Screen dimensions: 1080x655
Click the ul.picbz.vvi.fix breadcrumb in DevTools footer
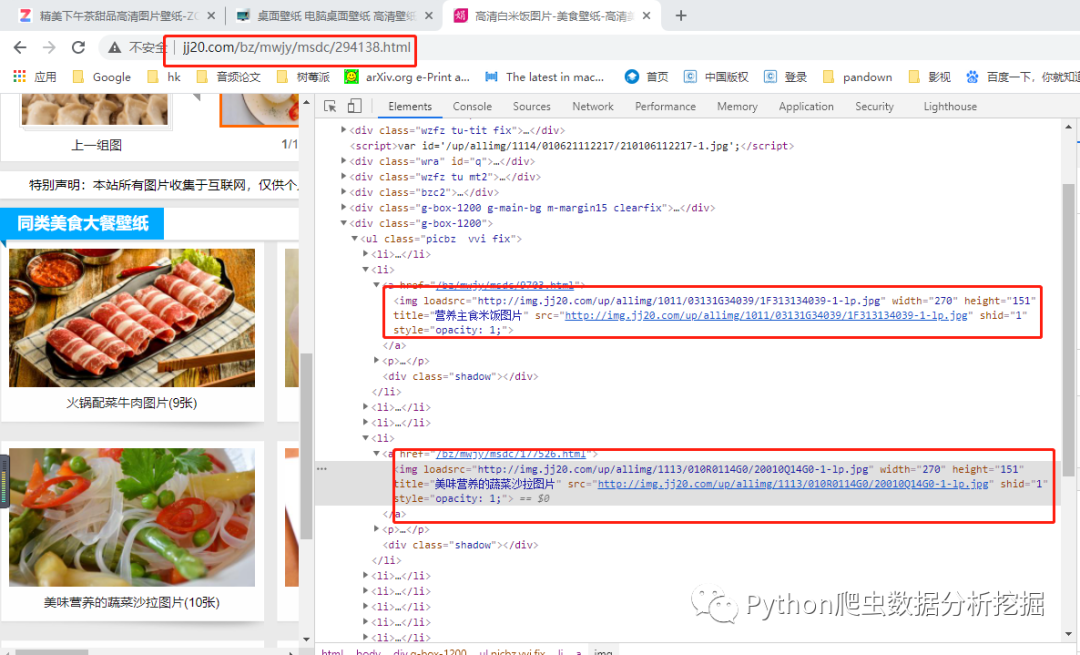(512, 651)
